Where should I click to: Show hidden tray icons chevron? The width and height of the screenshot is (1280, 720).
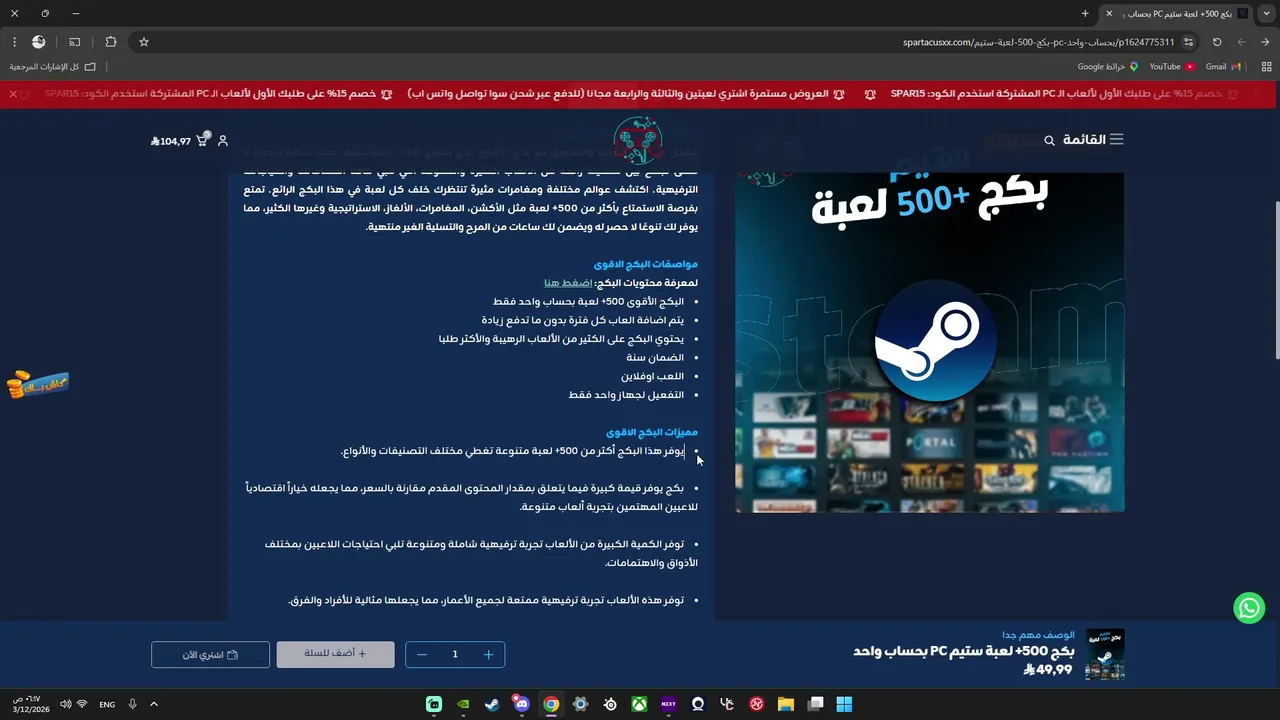(x=154, y=704)
